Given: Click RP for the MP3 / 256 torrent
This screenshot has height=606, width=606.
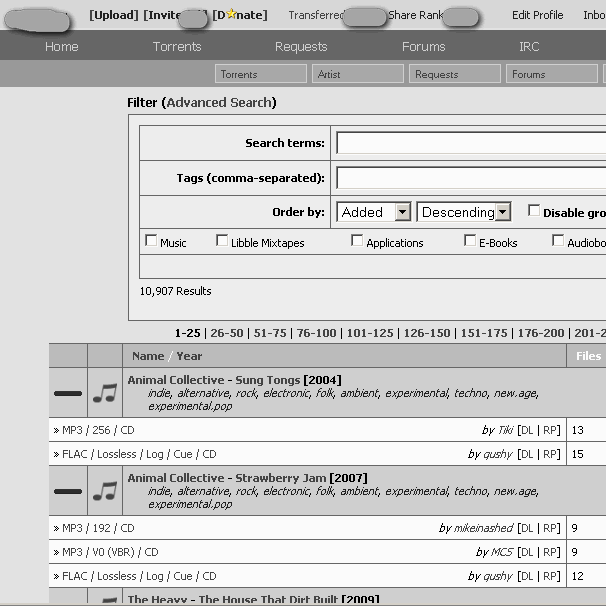Looking at the screenshot, I should [550, 430].
